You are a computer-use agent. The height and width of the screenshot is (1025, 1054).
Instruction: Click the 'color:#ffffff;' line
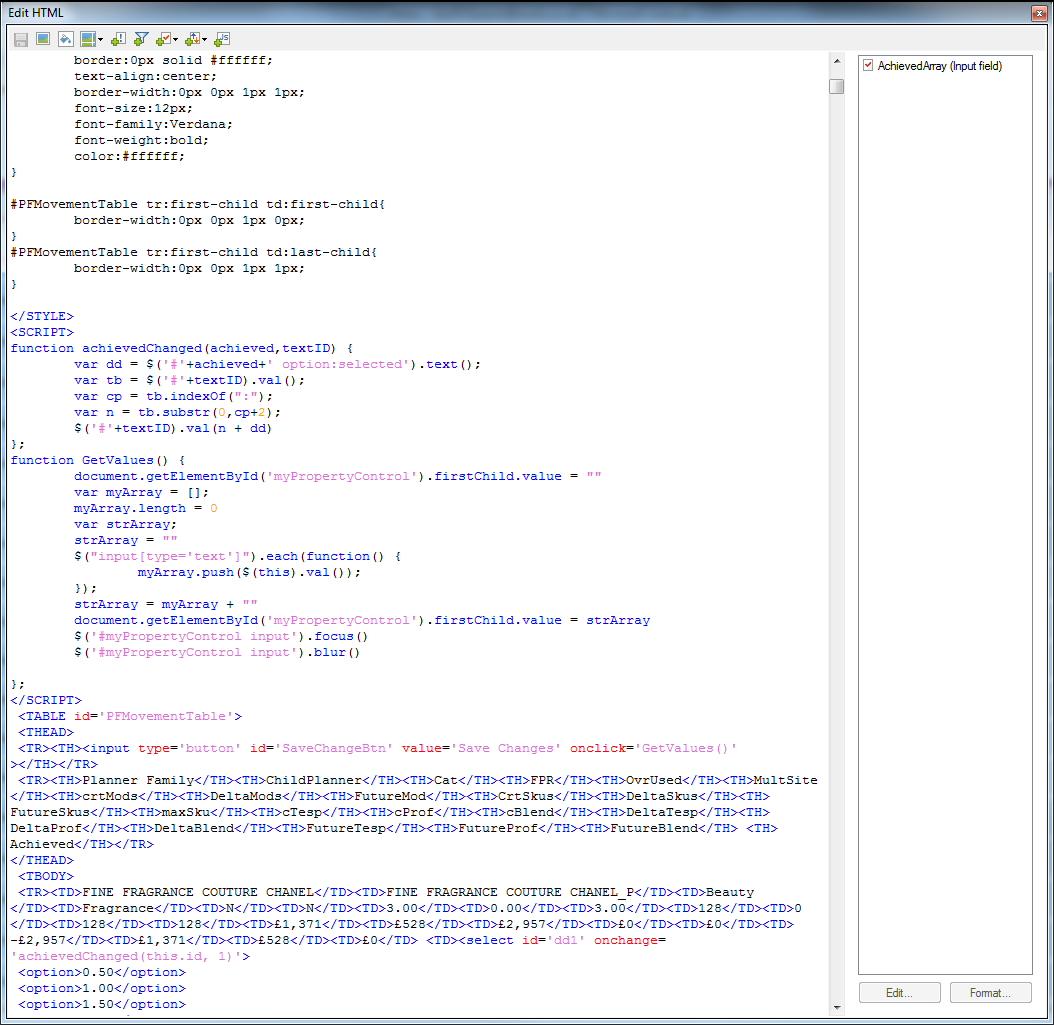129,157
